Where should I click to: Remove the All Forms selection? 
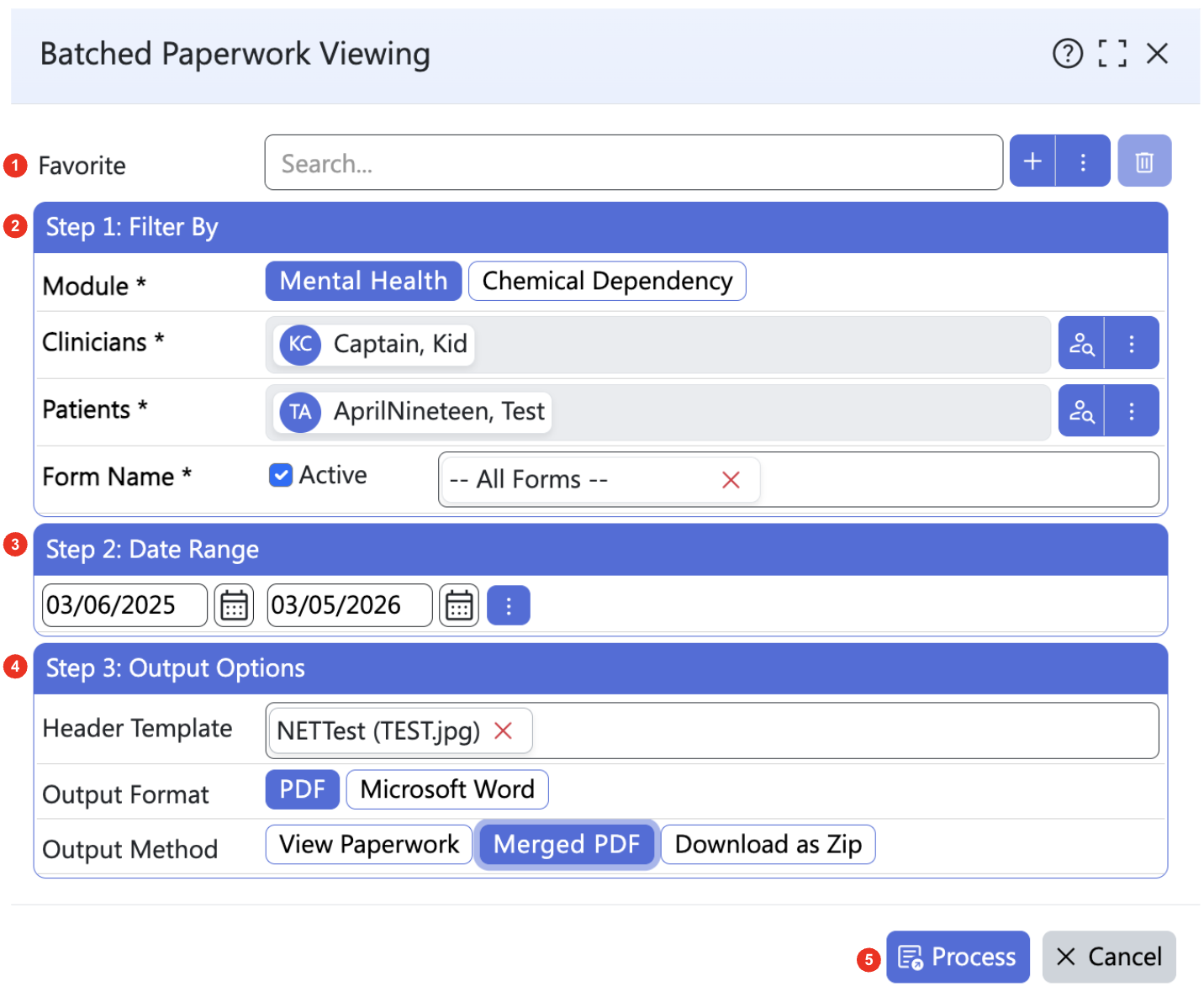pos(731,480)
